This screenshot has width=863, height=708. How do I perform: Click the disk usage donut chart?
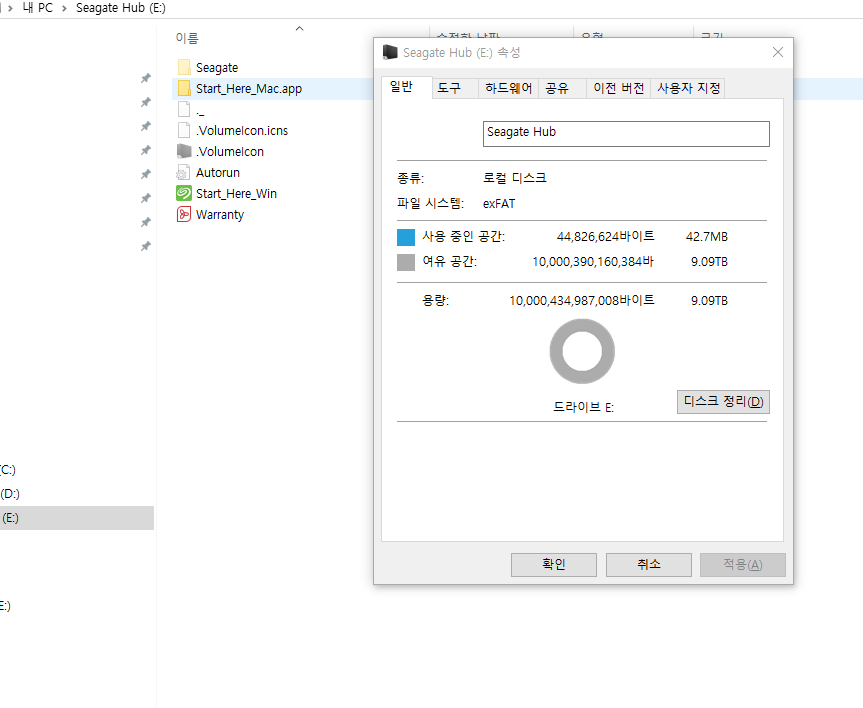pyautogui.click(x=582, y=351)
